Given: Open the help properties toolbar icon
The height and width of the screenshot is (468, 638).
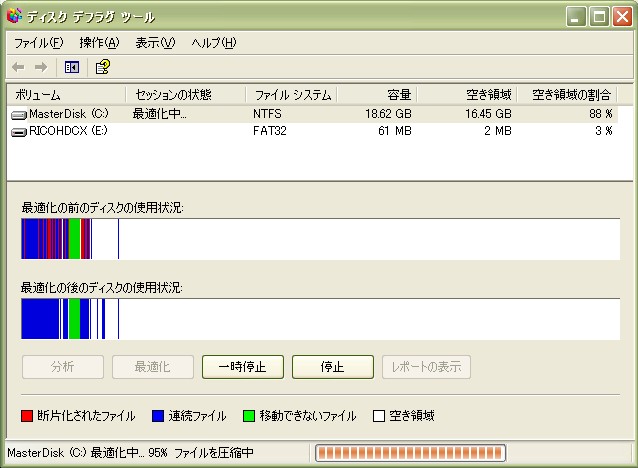Looking at the screenshot, I should (x=103, y=67).
